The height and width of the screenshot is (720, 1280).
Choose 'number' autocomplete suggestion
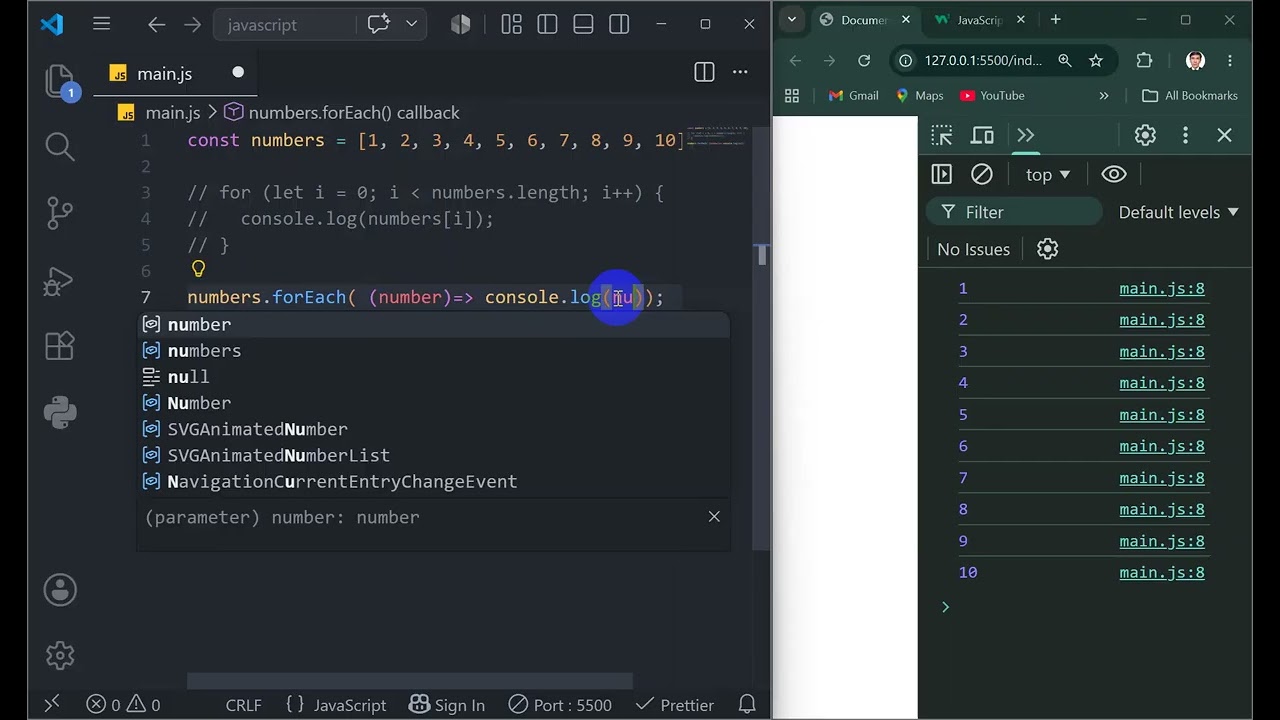point(433,324)
